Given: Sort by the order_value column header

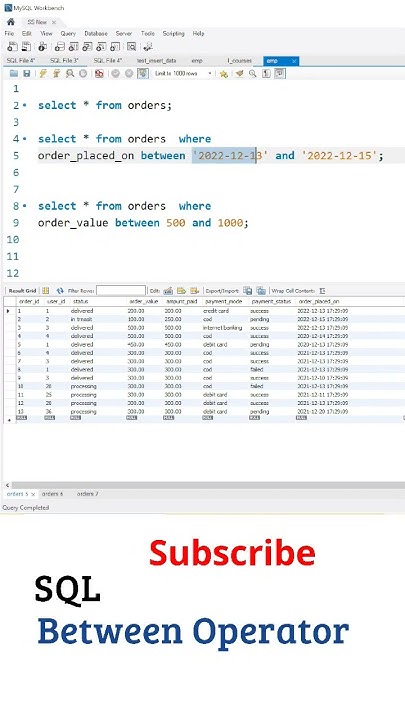Looking at the screenshot, I should pyautogui.click(x=144, y=301).
